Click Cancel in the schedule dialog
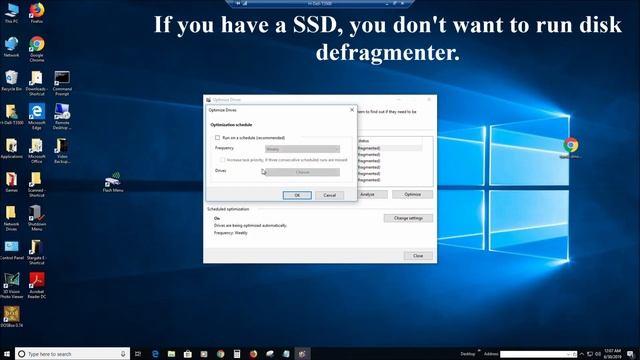The image size is (640, 360). coord(329,195)
